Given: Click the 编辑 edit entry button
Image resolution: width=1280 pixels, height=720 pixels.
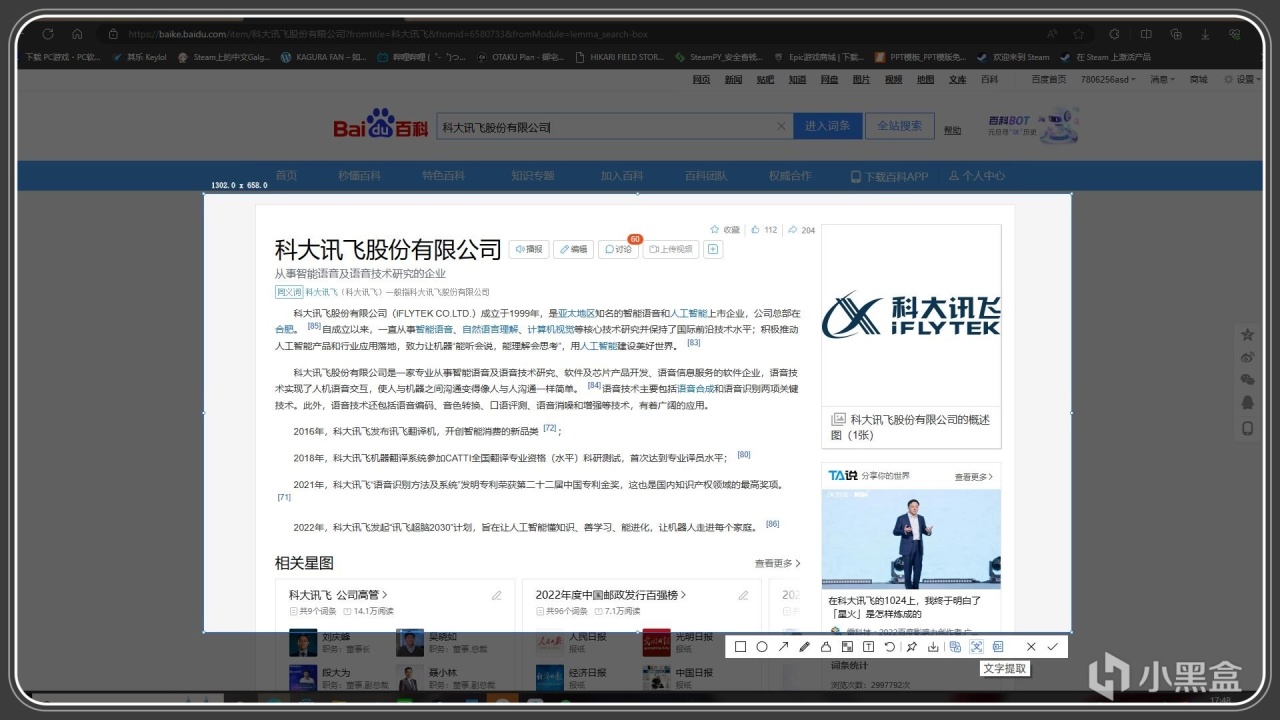Looking at the screenshot, I should point(574,249).
